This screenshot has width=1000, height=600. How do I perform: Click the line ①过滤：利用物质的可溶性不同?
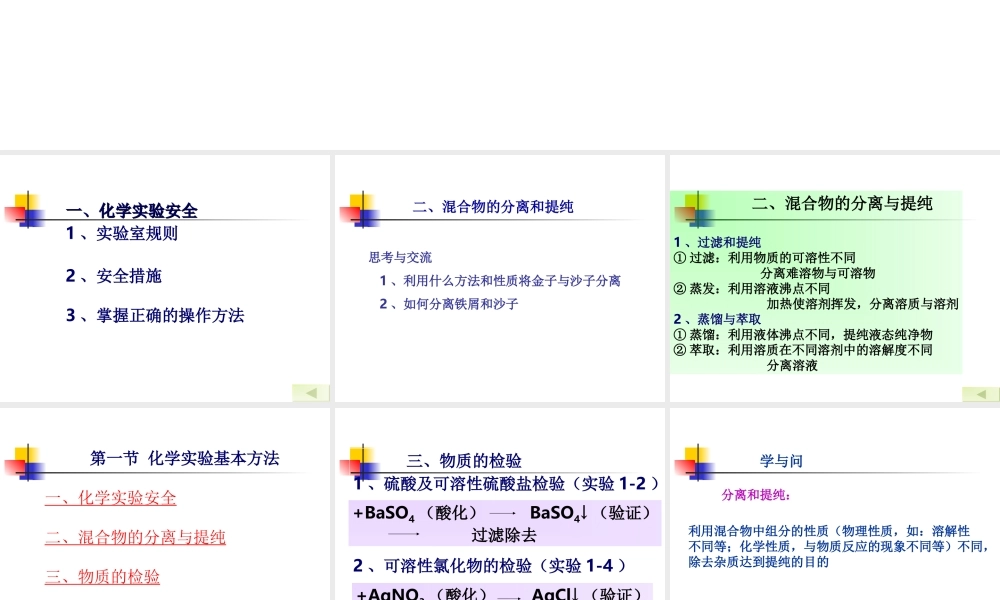click(765, 258)
